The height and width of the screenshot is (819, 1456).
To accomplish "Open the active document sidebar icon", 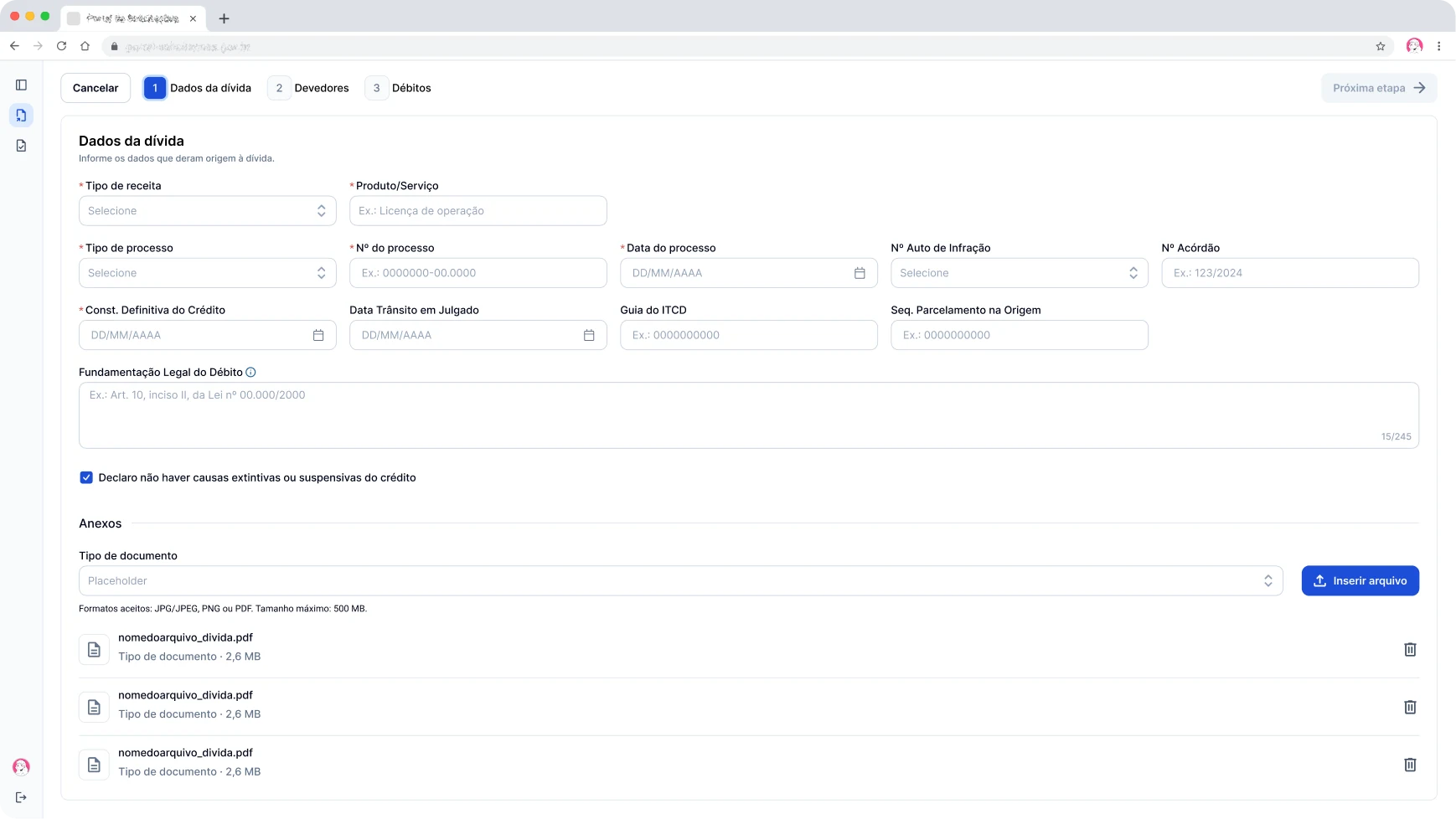I will tap(21, 115).
